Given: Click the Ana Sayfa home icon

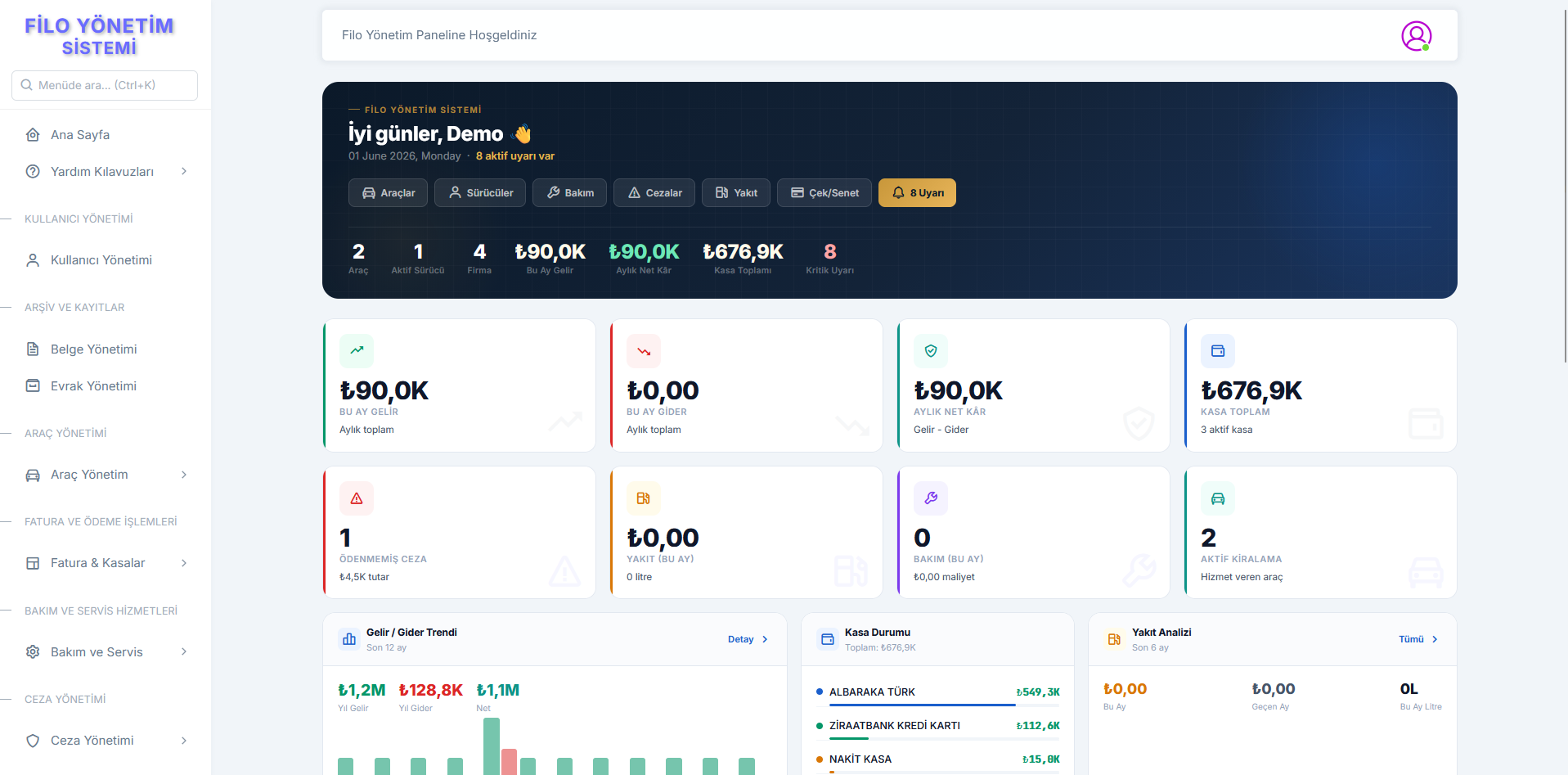Looking at the screenshot, I should coord(33,135).
